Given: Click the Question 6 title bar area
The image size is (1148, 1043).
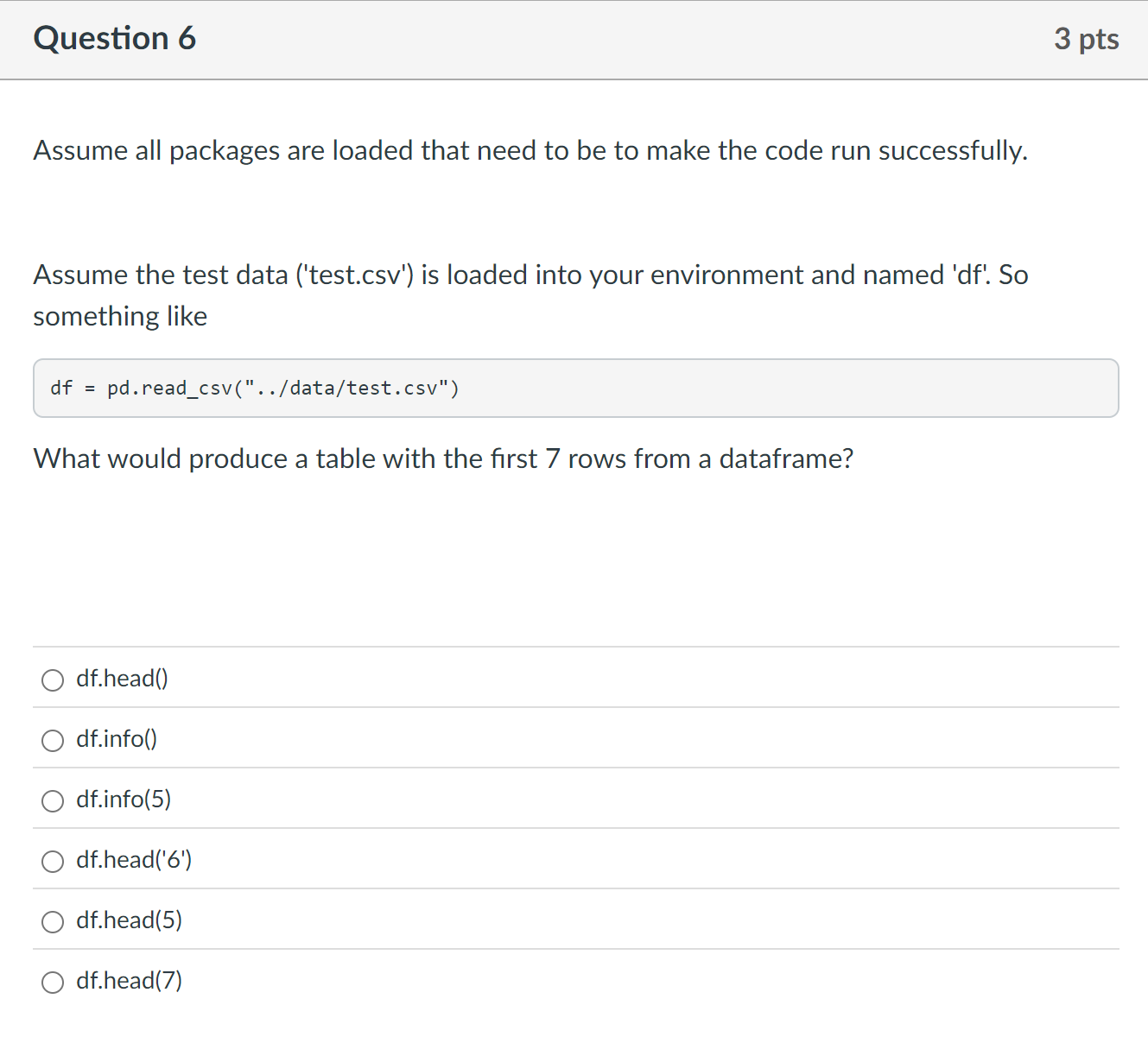Looking at the screenshot, I should pyautogui.click(x=574, y=40).
